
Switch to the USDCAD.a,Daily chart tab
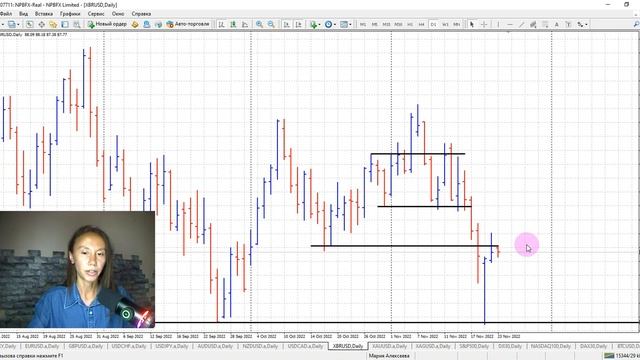[305, 346]
